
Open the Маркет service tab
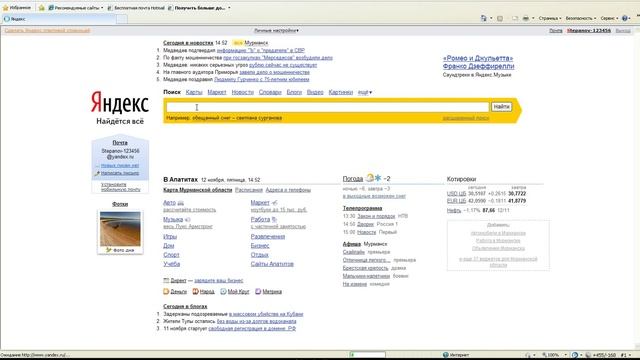pos(217,92)
